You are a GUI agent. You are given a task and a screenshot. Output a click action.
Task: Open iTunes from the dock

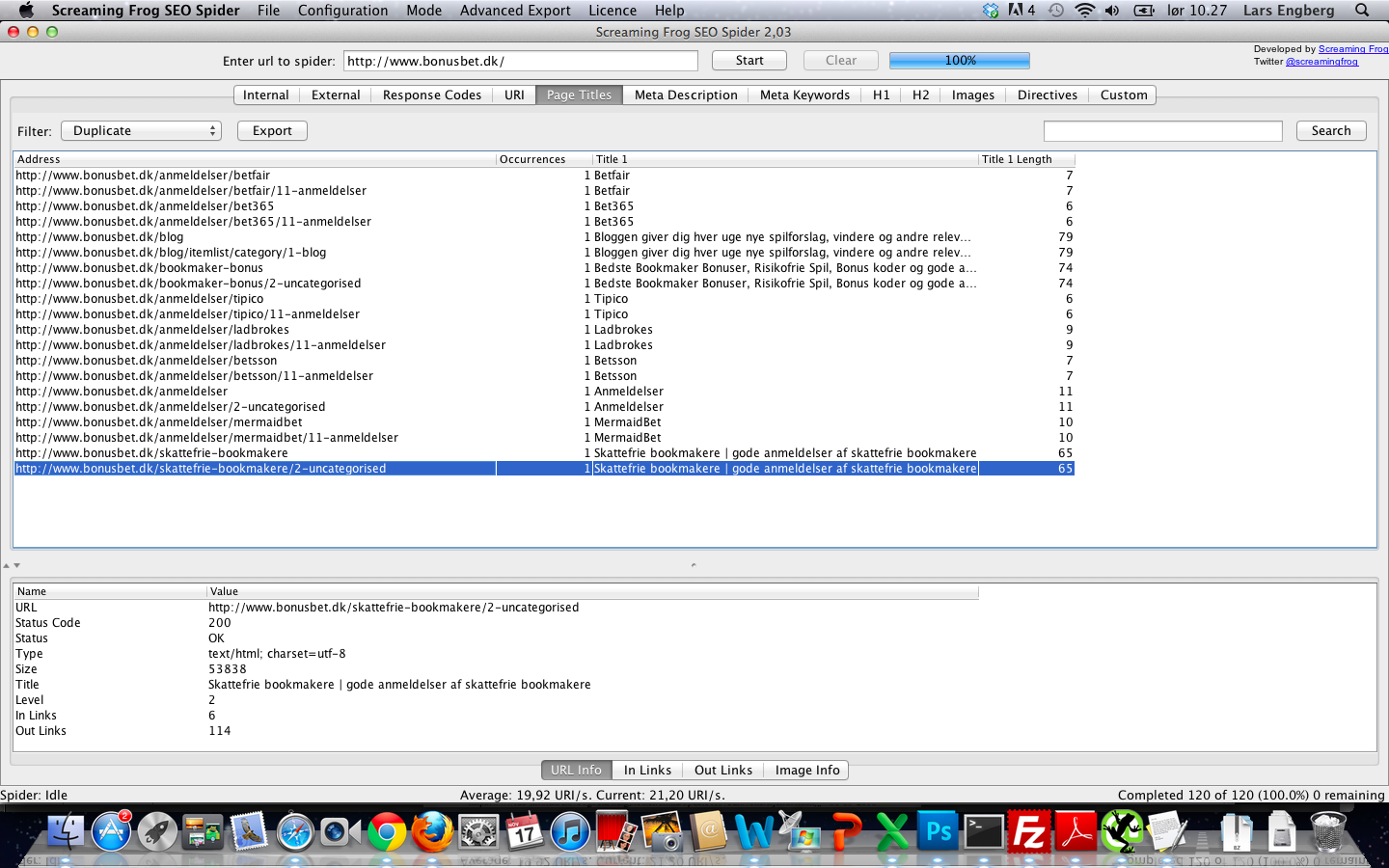coord(570,830)
